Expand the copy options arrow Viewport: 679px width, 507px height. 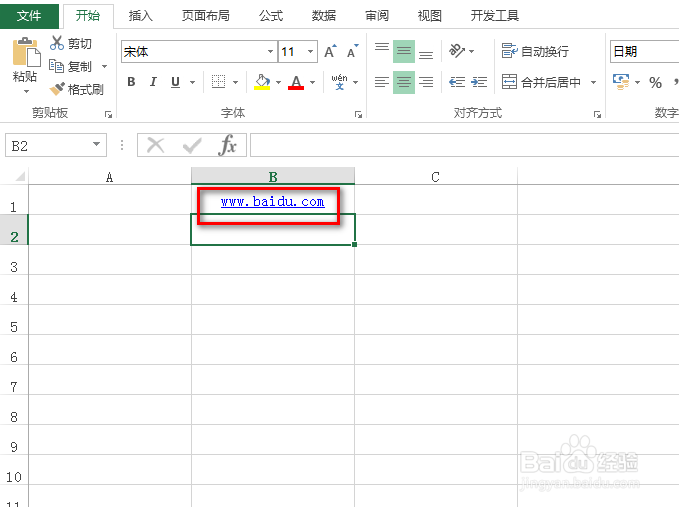[x=104, y=66]
